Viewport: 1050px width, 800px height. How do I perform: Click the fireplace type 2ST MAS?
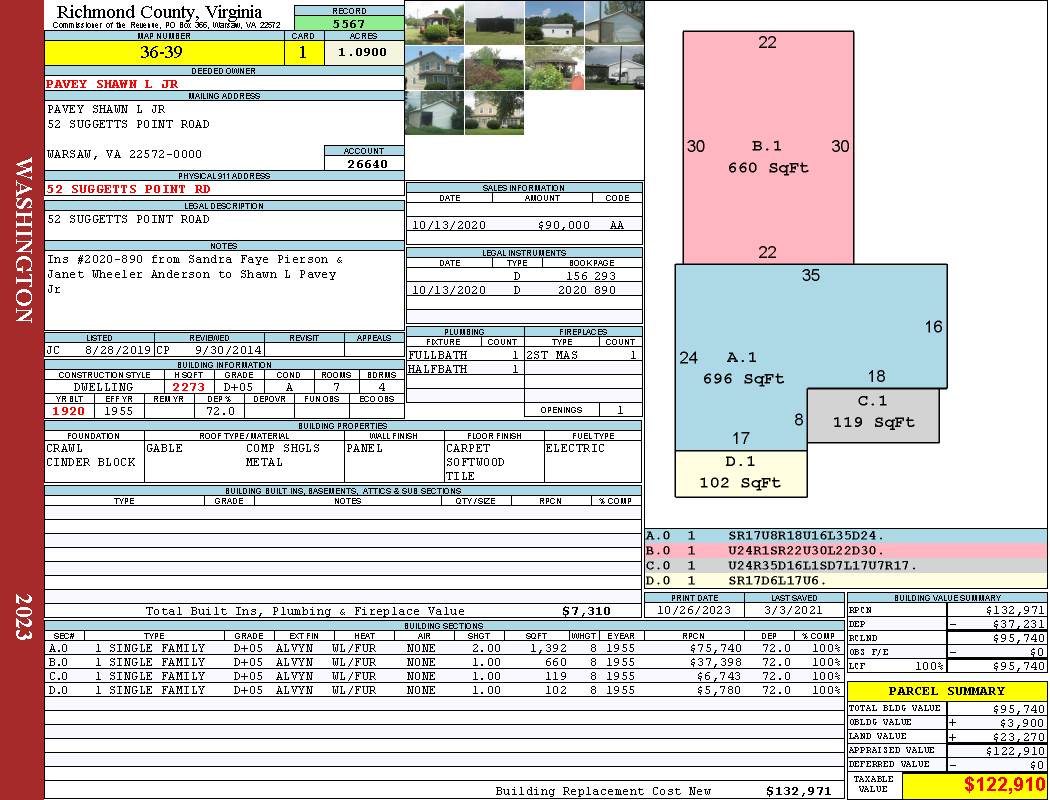[552, 355]
